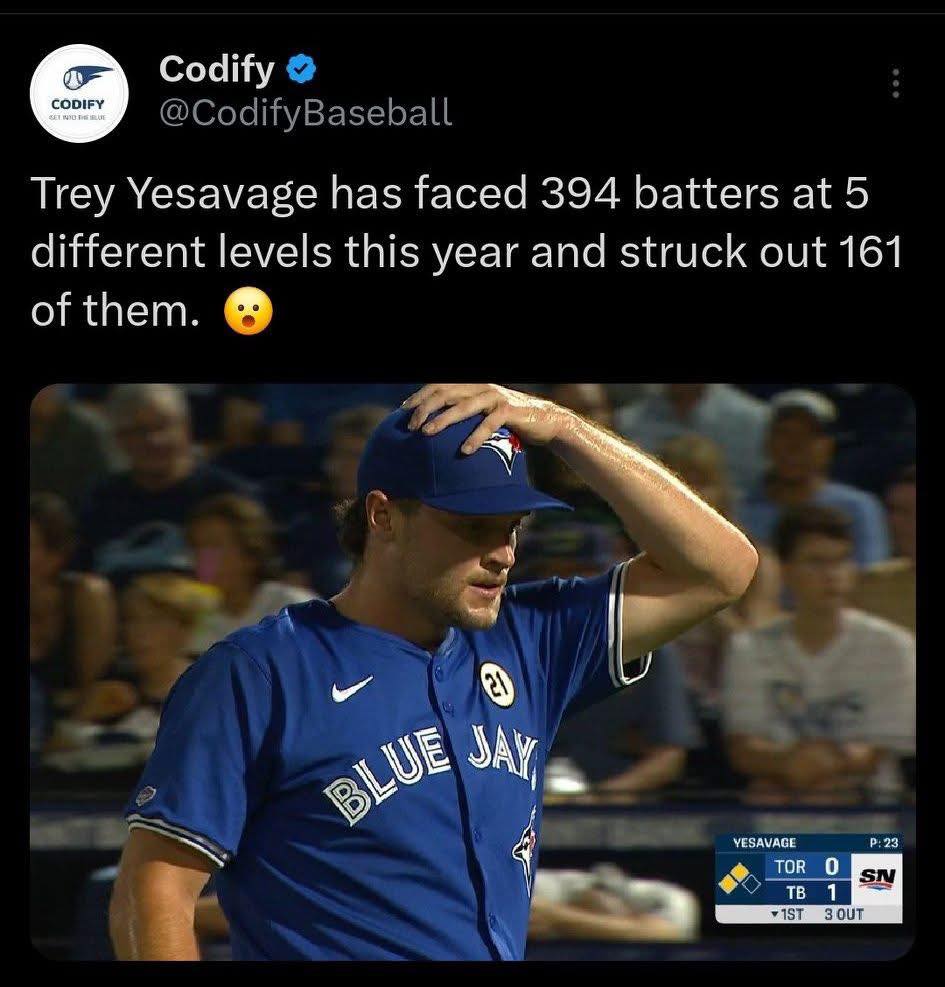
Task: Click the TB 1 score row
Action: pyautogui.click(x=807, y=892)
